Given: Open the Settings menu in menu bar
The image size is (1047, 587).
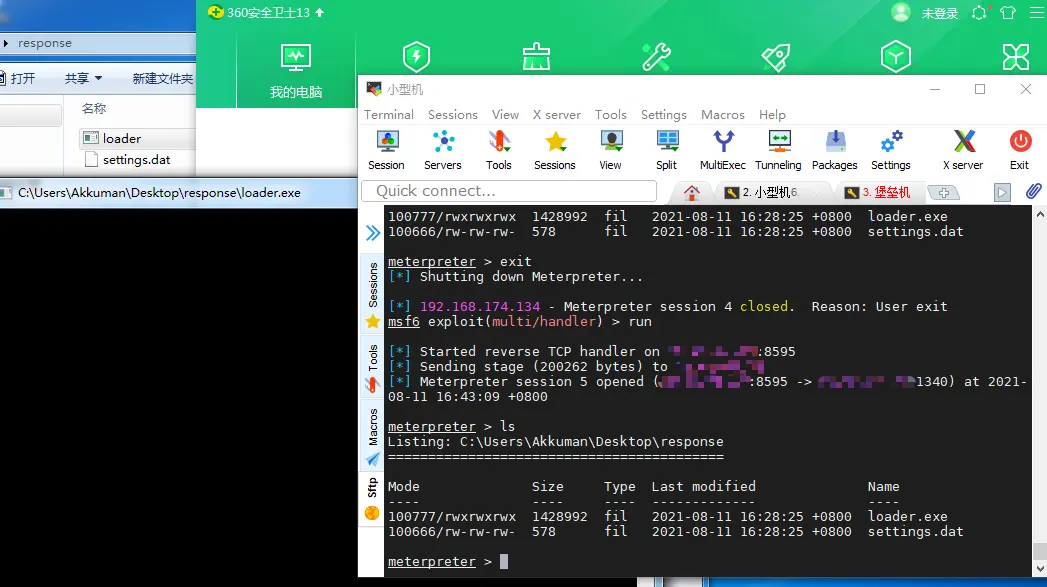Looking at the screenshot, I should [x=664, y=115].
